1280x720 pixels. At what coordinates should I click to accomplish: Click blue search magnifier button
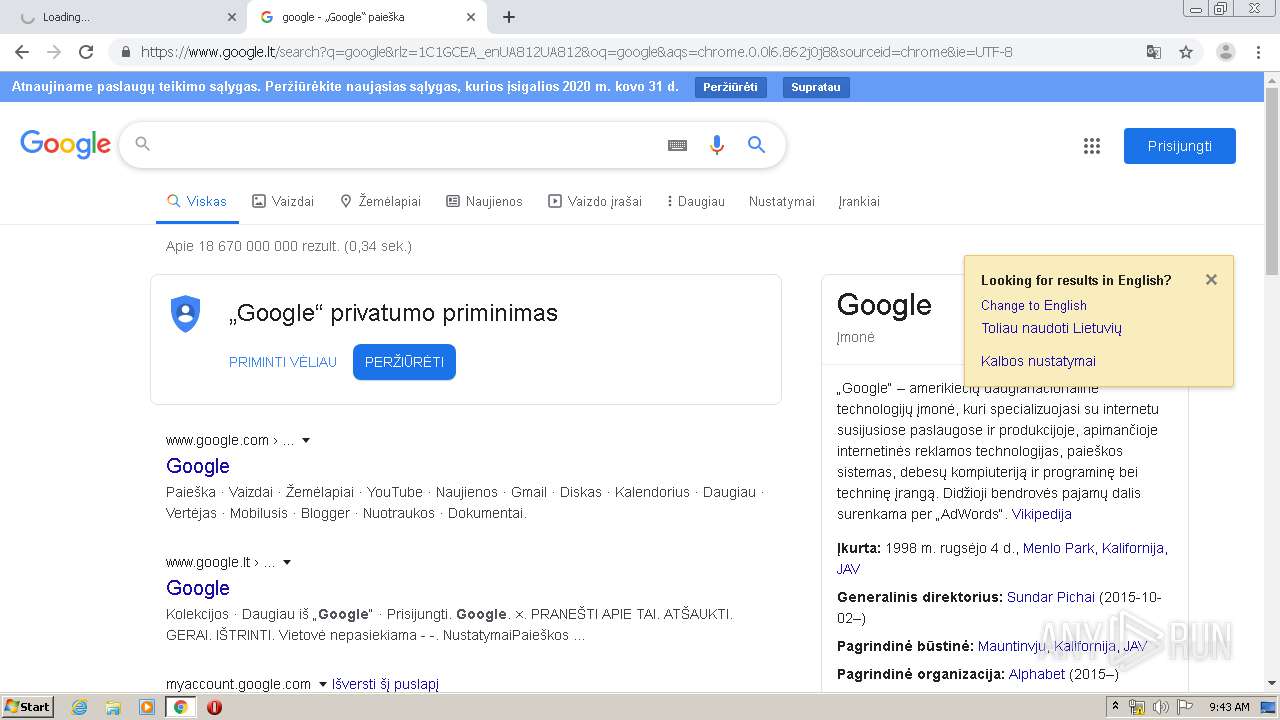(x=757, y=145)
